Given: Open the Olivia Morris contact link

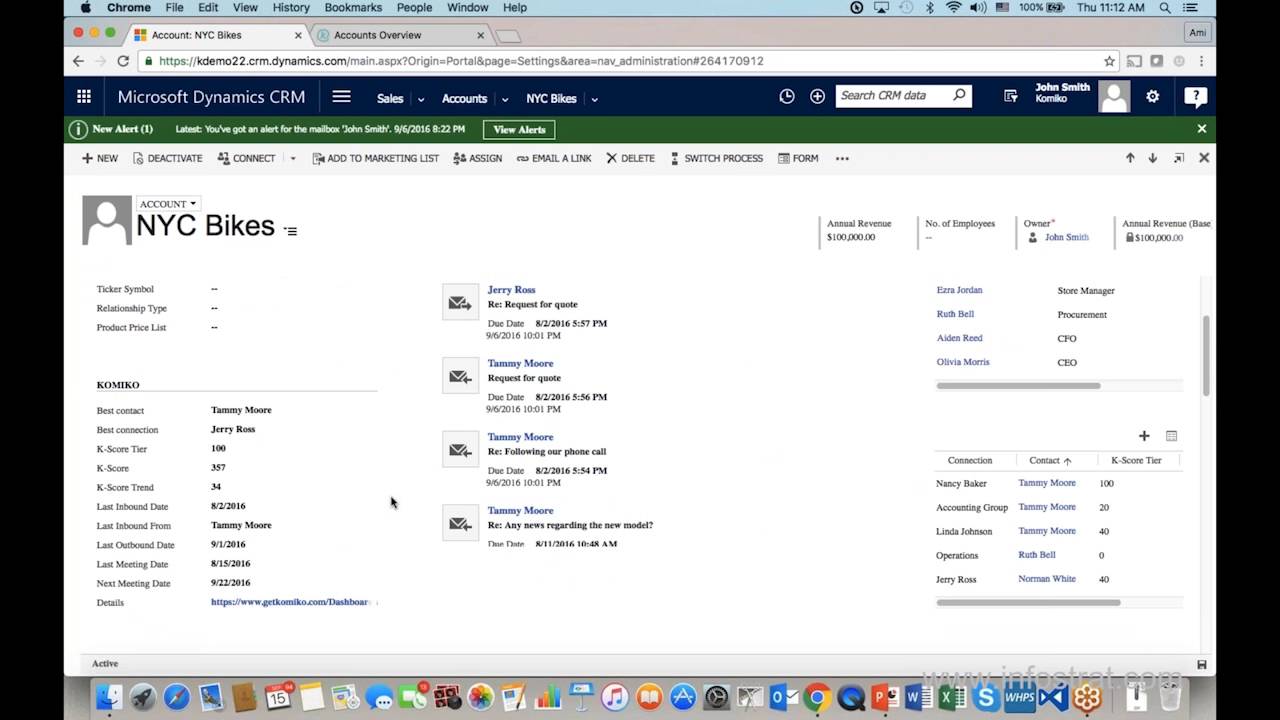Looking at the screenshot, I should point(962,362).
